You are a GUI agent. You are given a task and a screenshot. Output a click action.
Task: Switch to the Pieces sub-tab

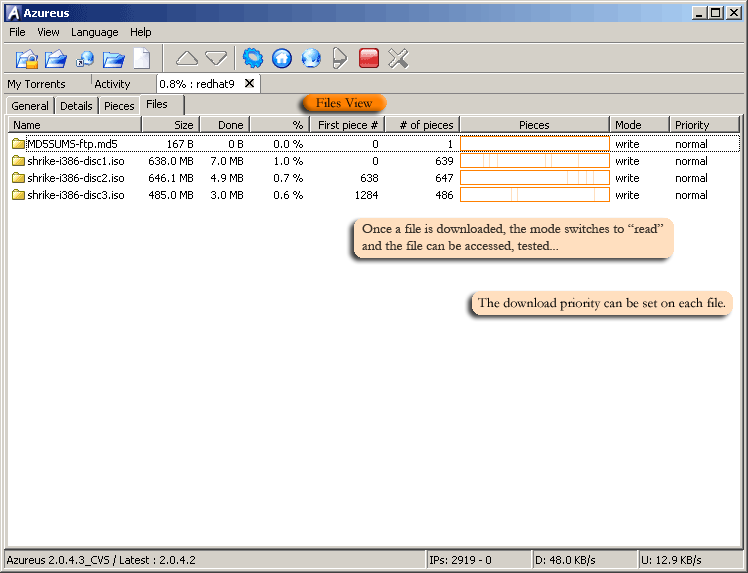[x=119, y=106]
